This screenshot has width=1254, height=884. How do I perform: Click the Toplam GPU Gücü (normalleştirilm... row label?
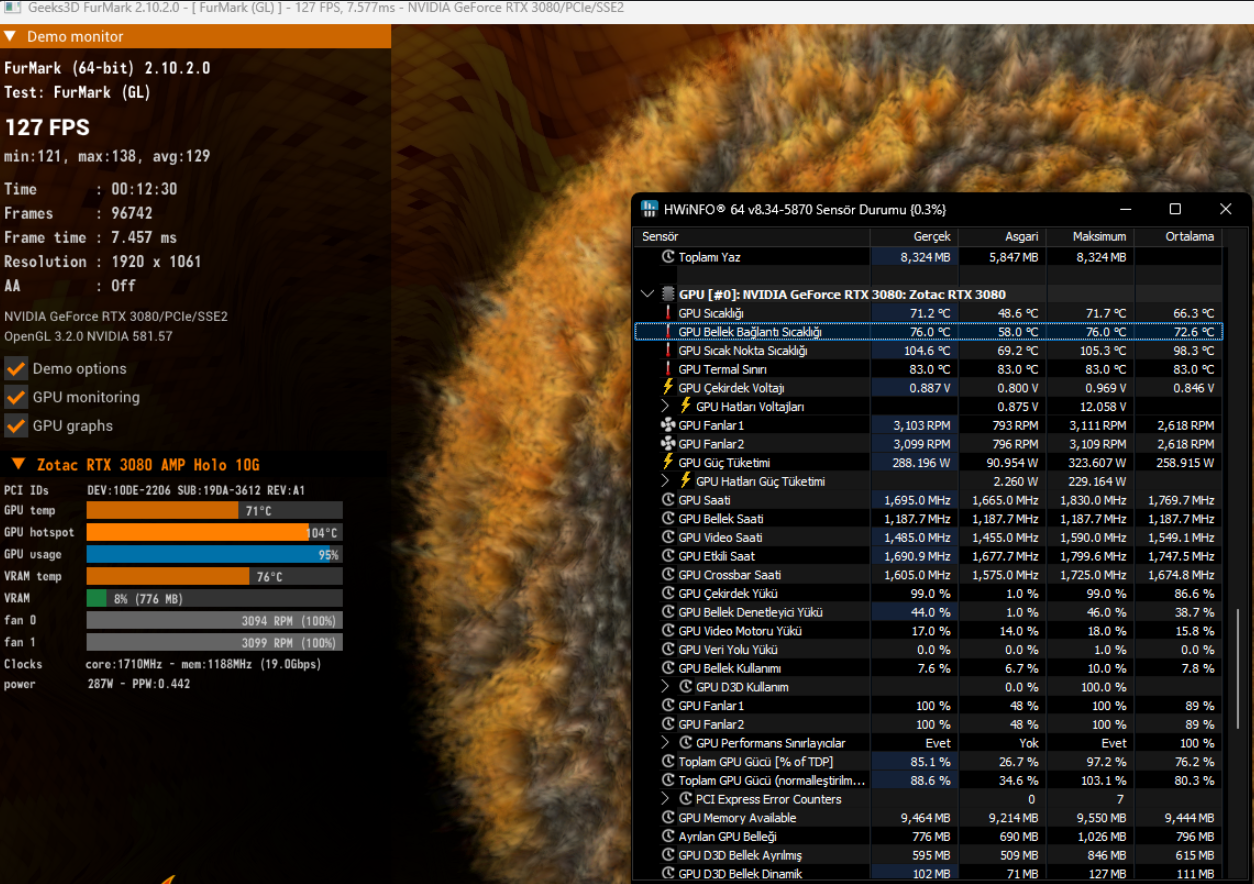point(772,781)
